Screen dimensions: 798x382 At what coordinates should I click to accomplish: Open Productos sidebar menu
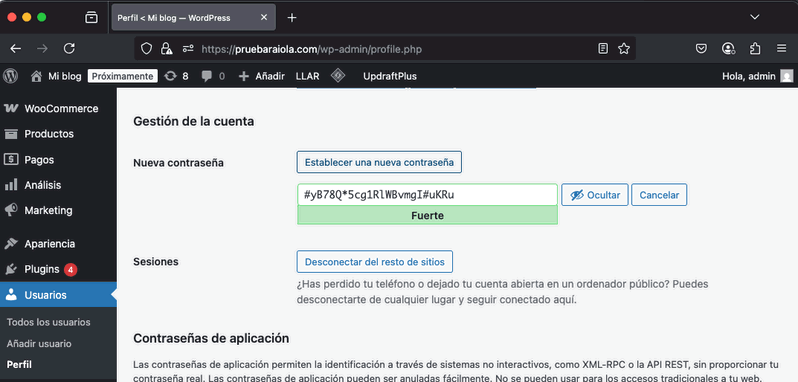coord(58,134)
